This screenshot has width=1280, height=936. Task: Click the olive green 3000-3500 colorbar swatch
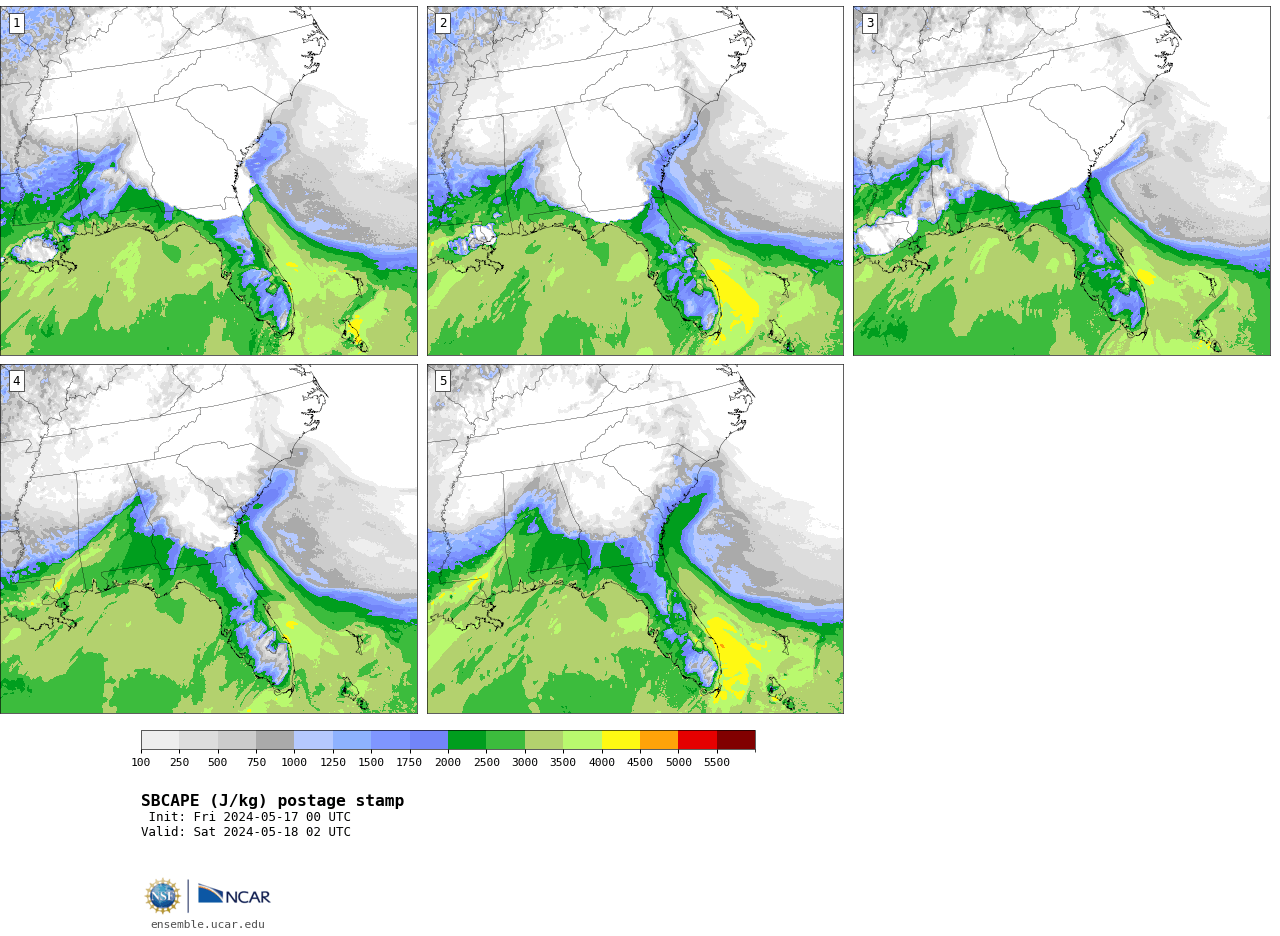544,740
